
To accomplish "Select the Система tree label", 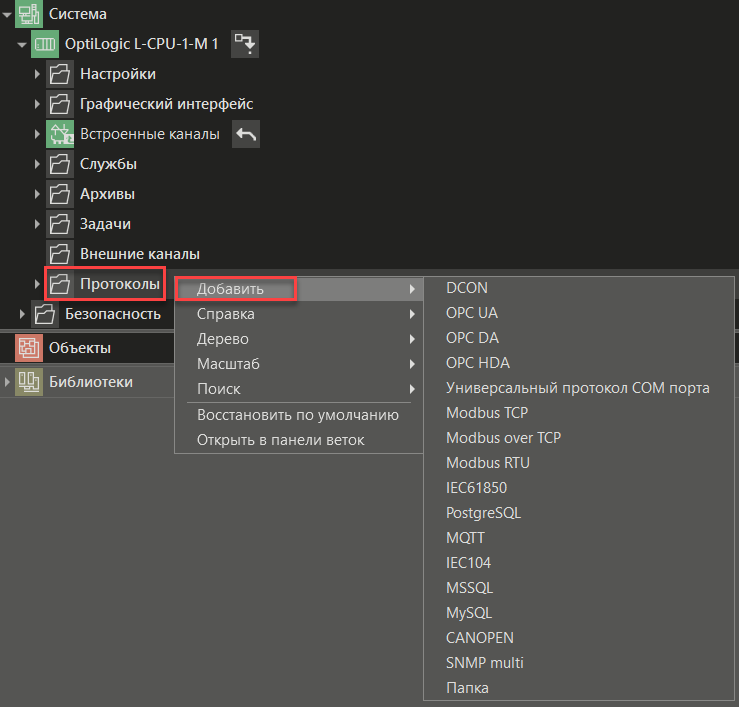I will (78, 14).
